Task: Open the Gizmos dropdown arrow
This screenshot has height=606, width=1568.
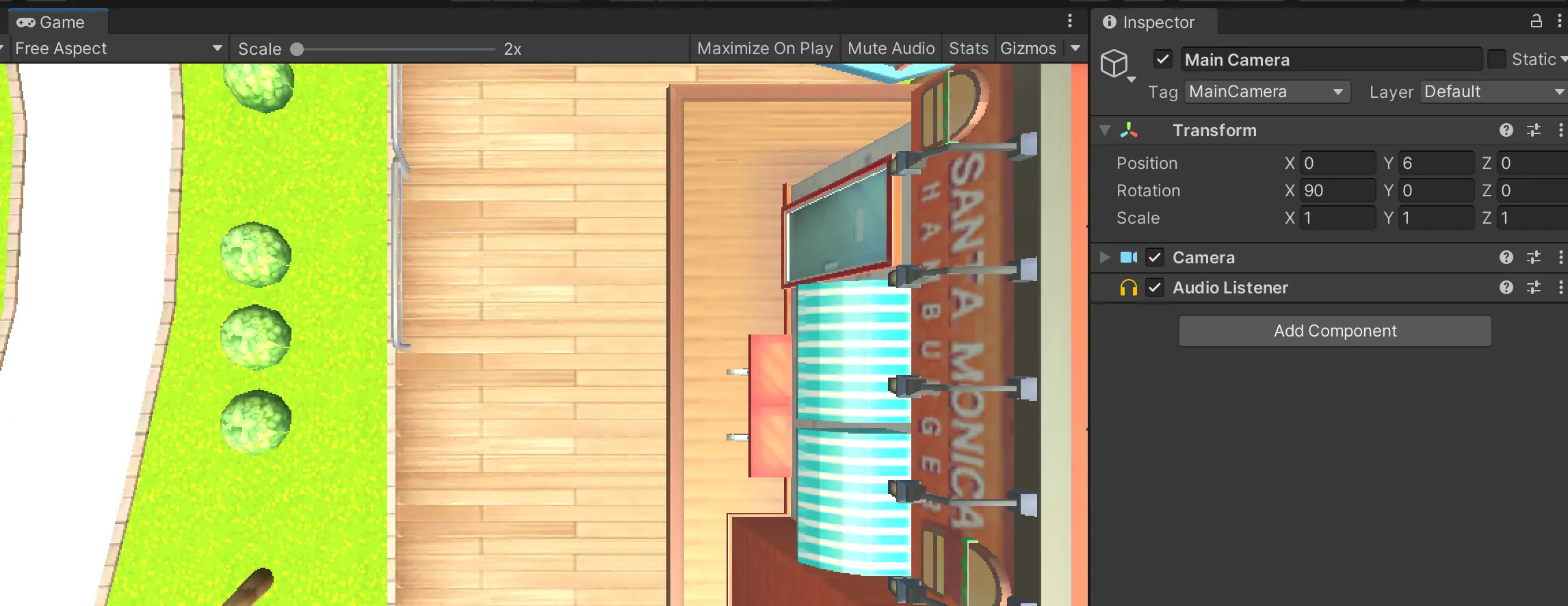Action: tap(1075, 49)
